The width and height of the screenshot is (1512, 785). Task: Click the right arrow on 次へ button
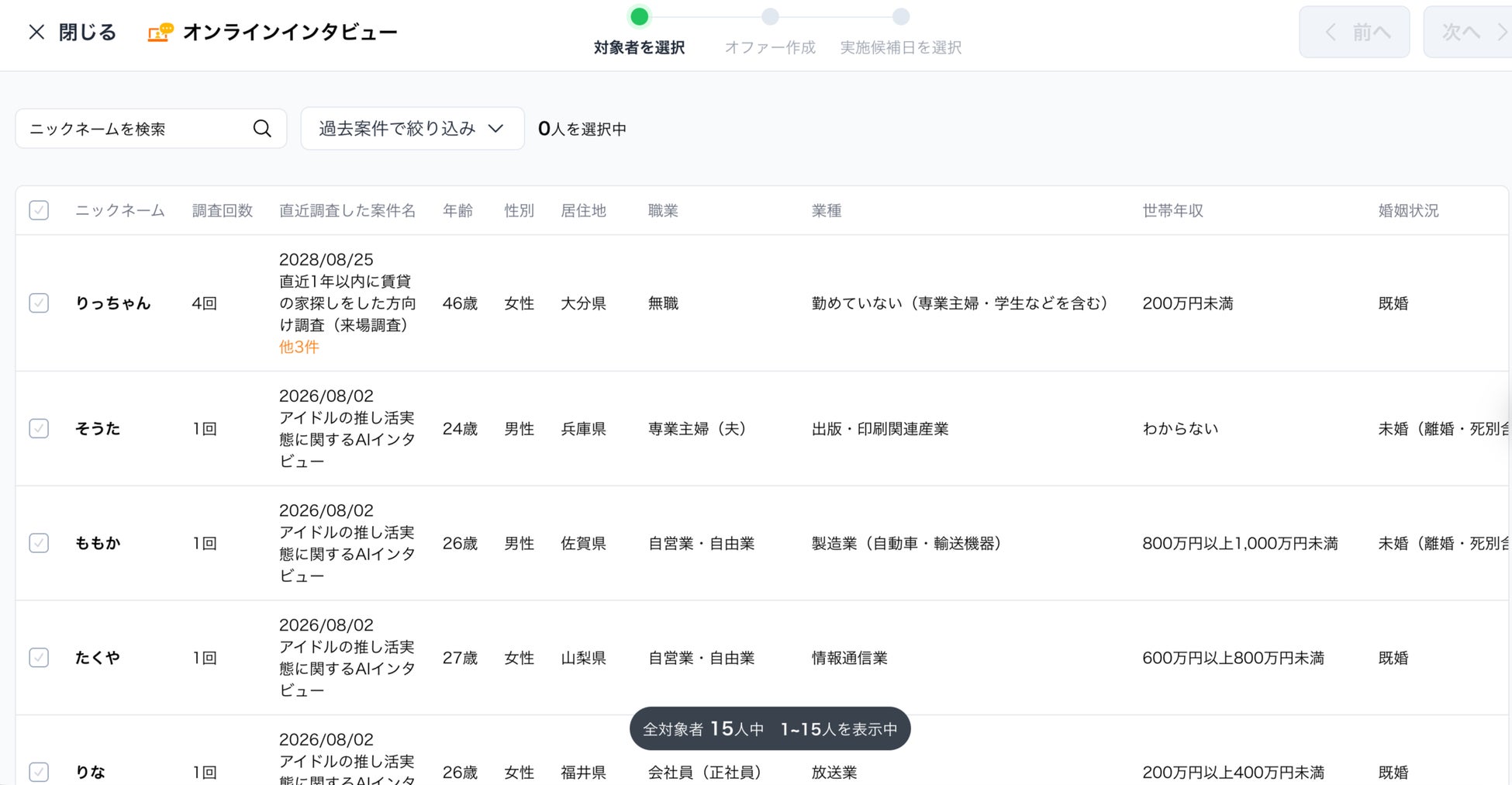pyautogui.click(x=1503, y=32)
